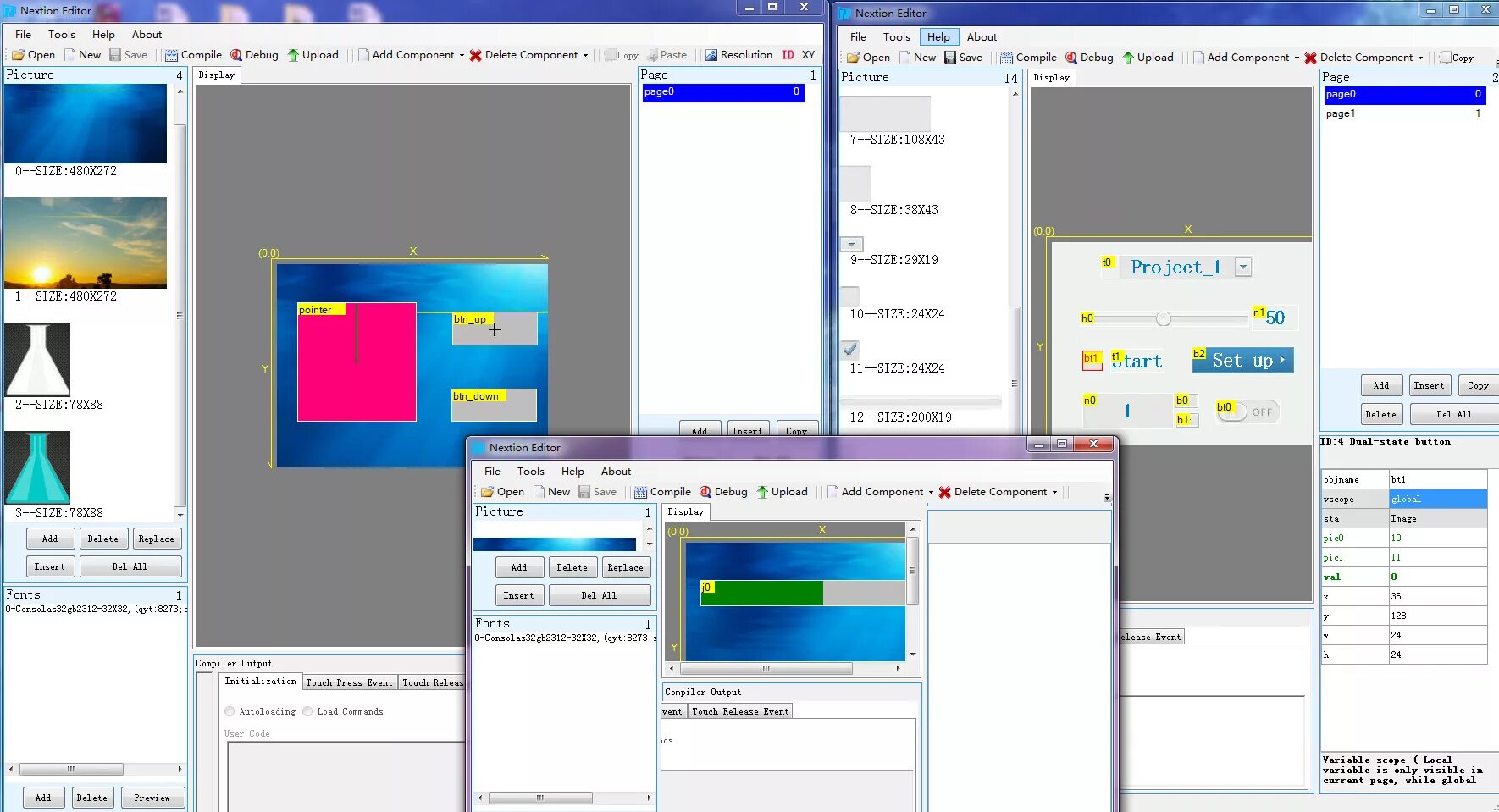Create a new project with the New icon
Screen dimensions: 1499x812
click(x=552, y=491)
